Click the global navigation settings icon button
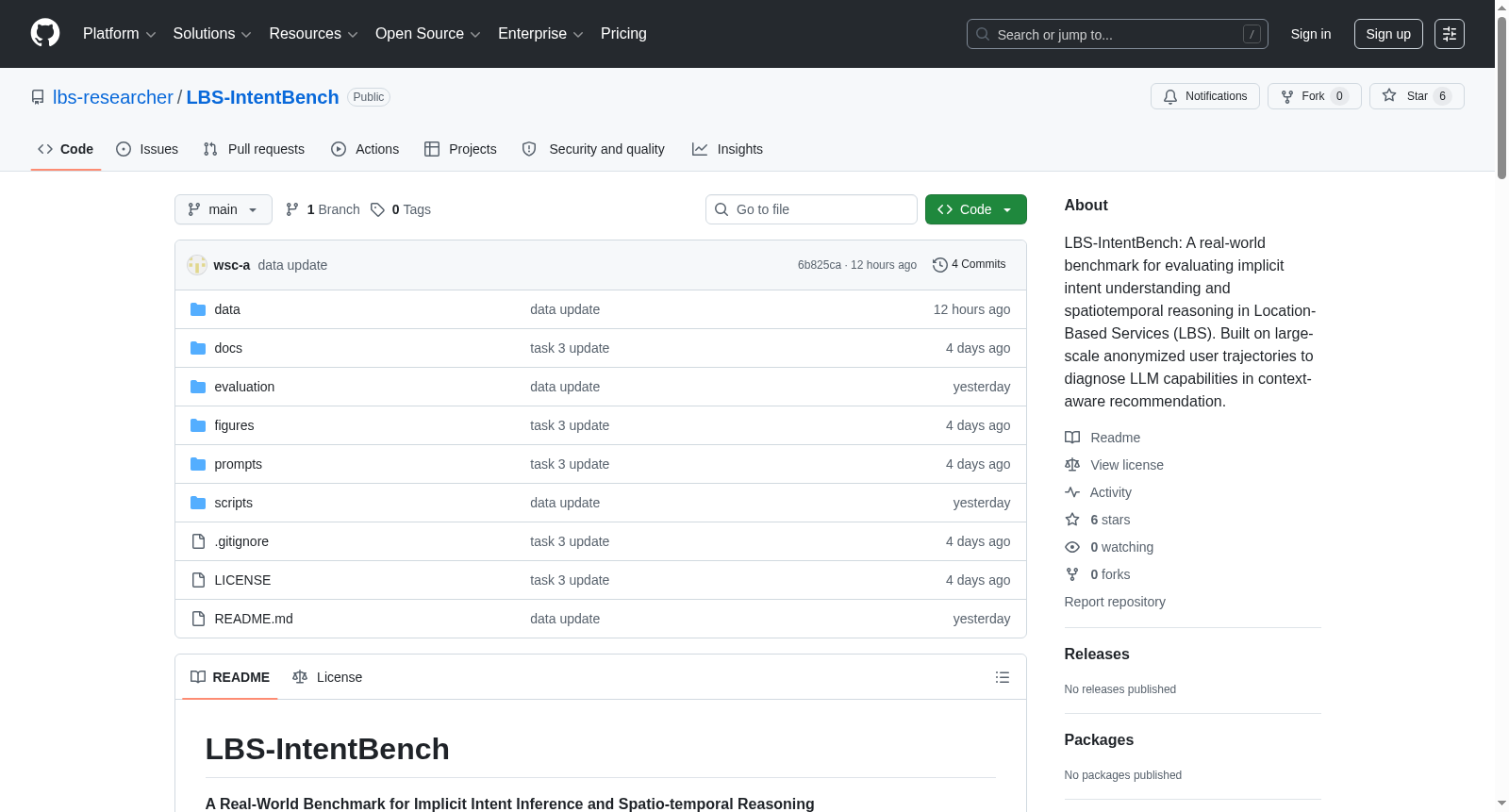This screenshot has width=1509, height=812. [1450, 34]
